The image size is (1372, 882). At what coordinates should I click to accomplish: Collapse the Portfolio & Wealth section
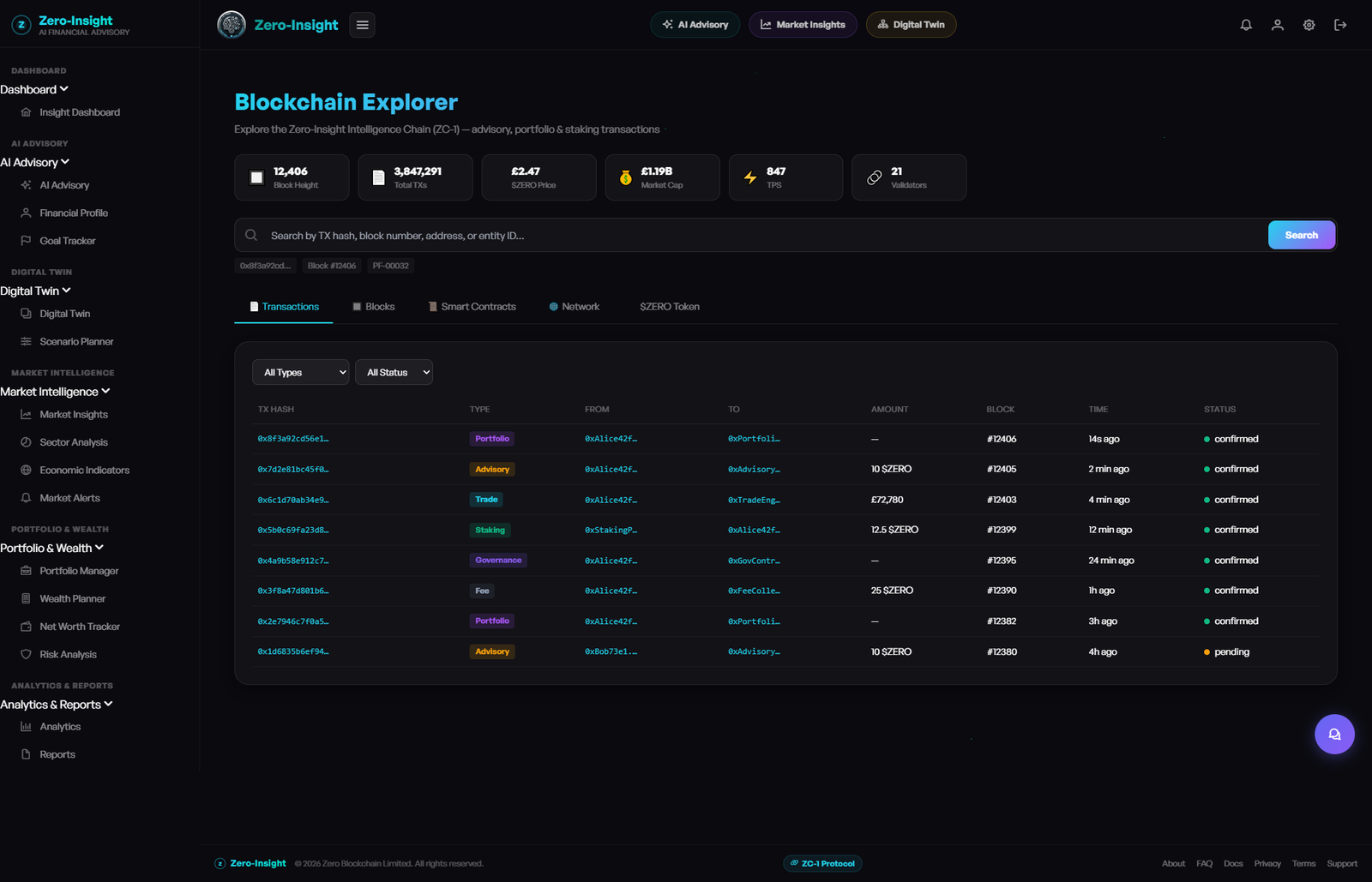pyautogui.click(x=52, y=548)
